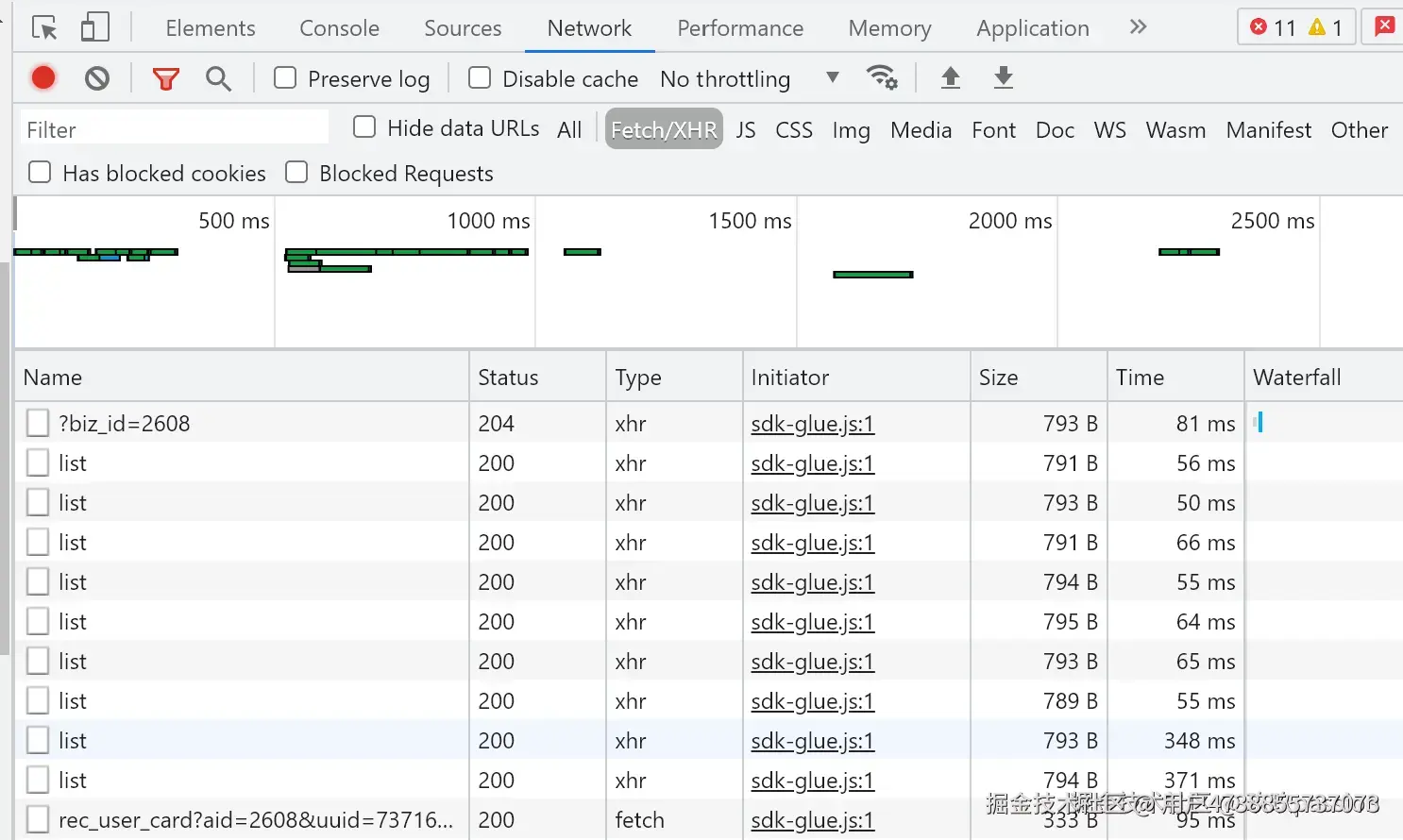Focus the Filter text field
This screenshot has height=840, width=1403.
tap(174, 129)
